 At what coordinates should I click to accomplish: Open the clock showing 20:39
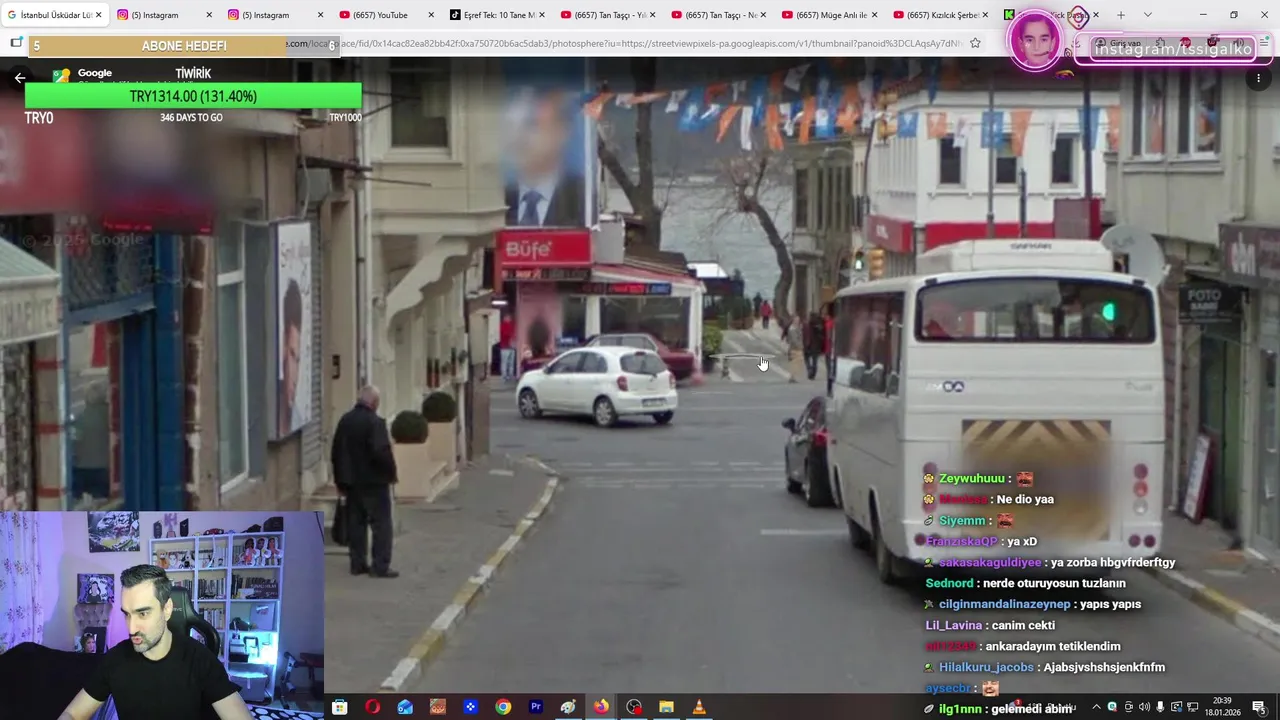click(1225, 707)
